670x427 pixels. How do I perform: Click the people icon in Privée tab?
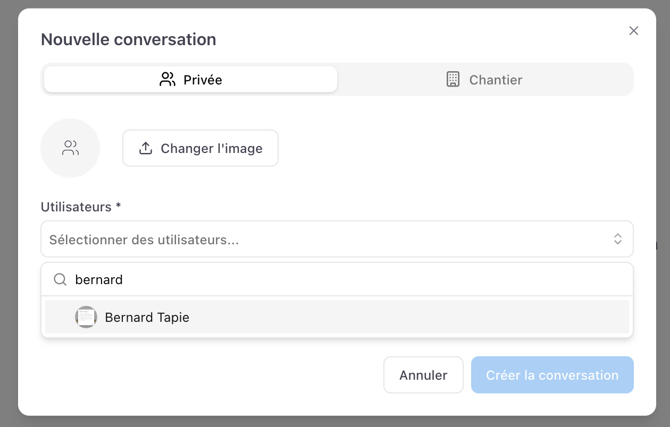click(x=167, y=79)
